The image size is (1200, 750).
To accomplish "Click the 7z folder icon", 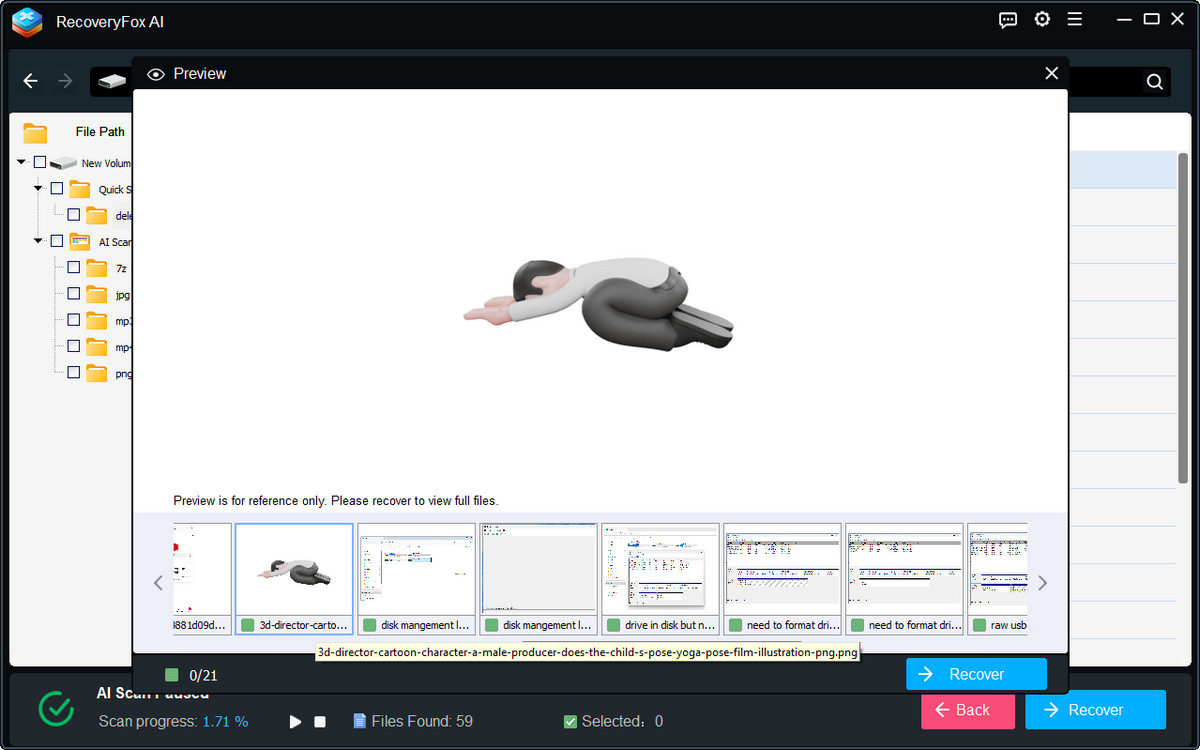I will click(x=96, y=268).
